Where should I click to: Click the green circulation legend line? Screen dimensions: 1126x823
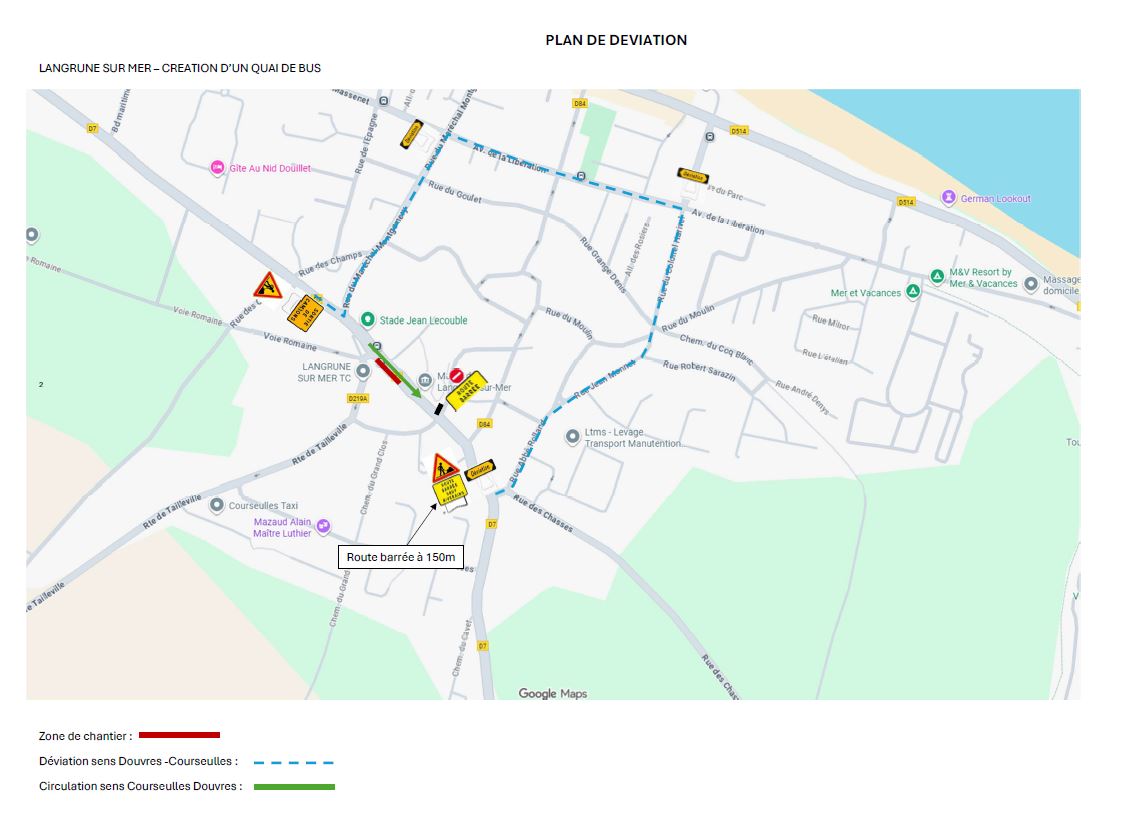(294, 787)
